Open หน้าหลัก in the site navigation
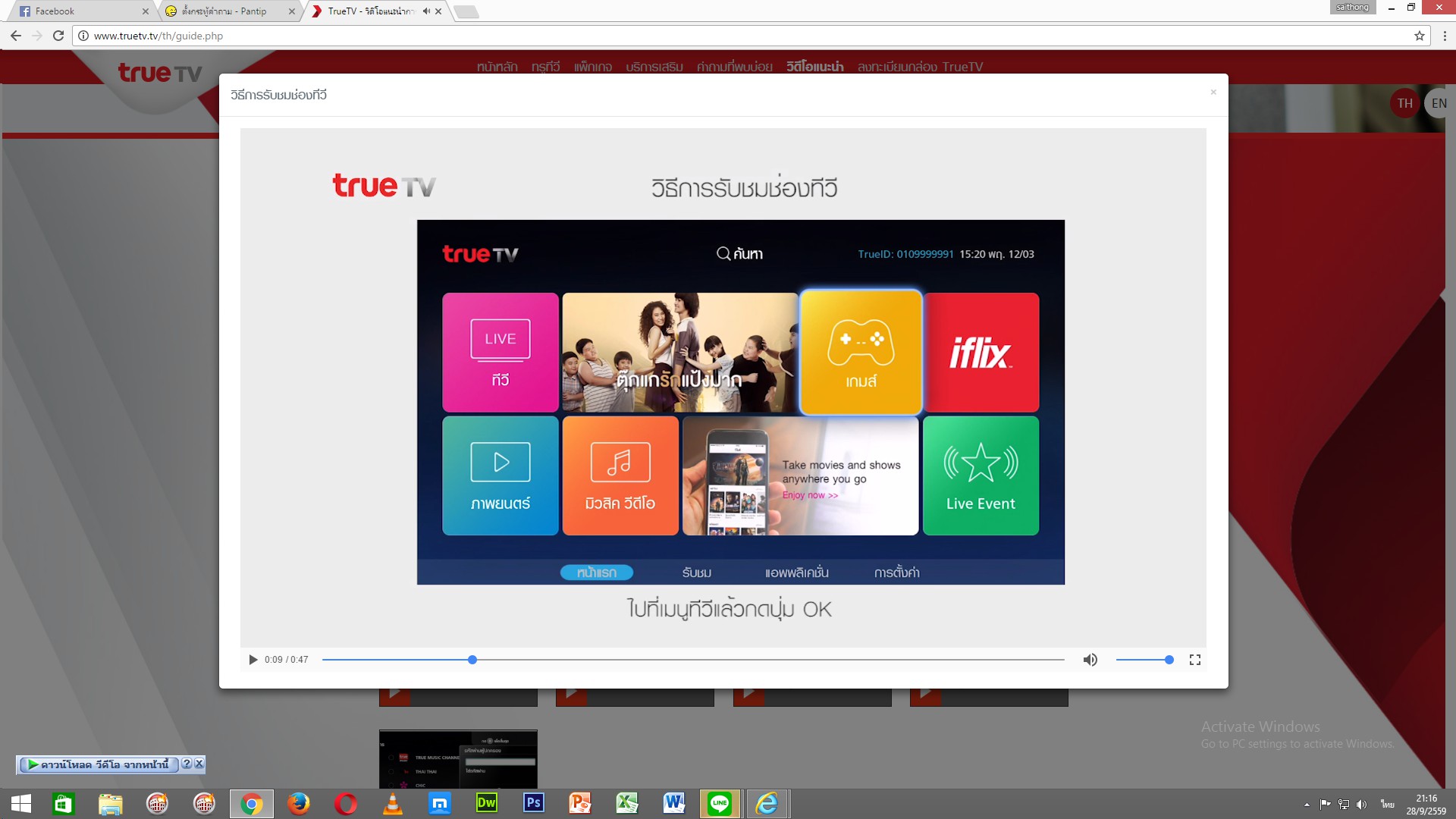The image size is (1456, 819). (497, 67)
